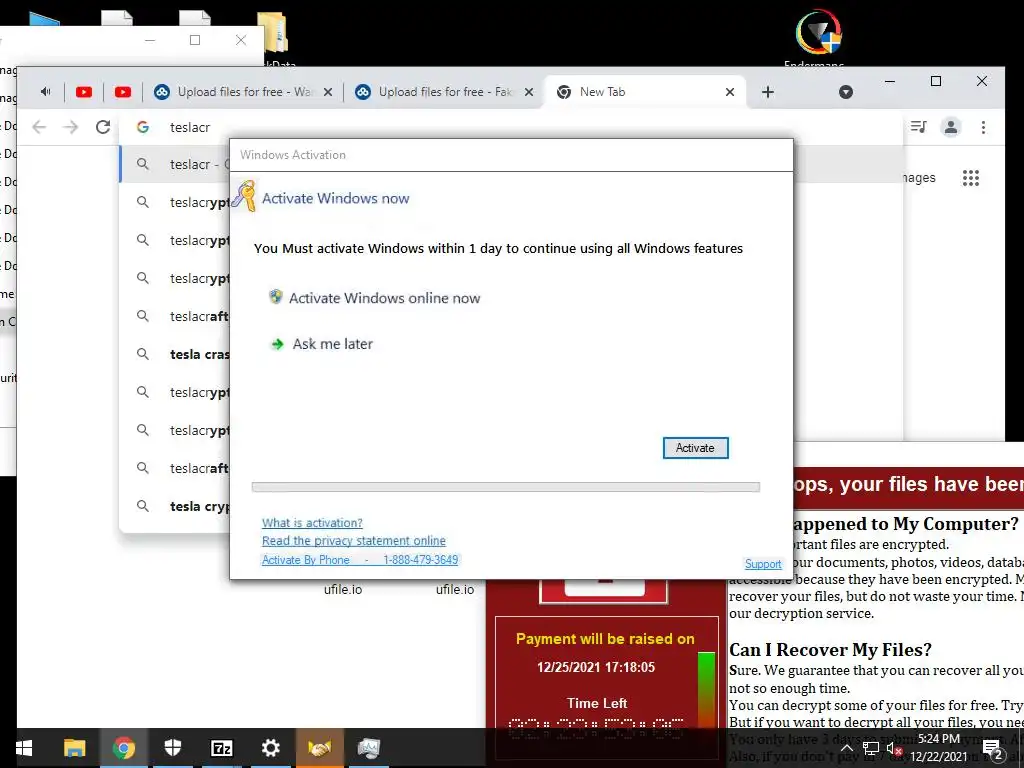Open Google apps grid icon
This screenshot has width=1024, height=768.
(971, 178)
